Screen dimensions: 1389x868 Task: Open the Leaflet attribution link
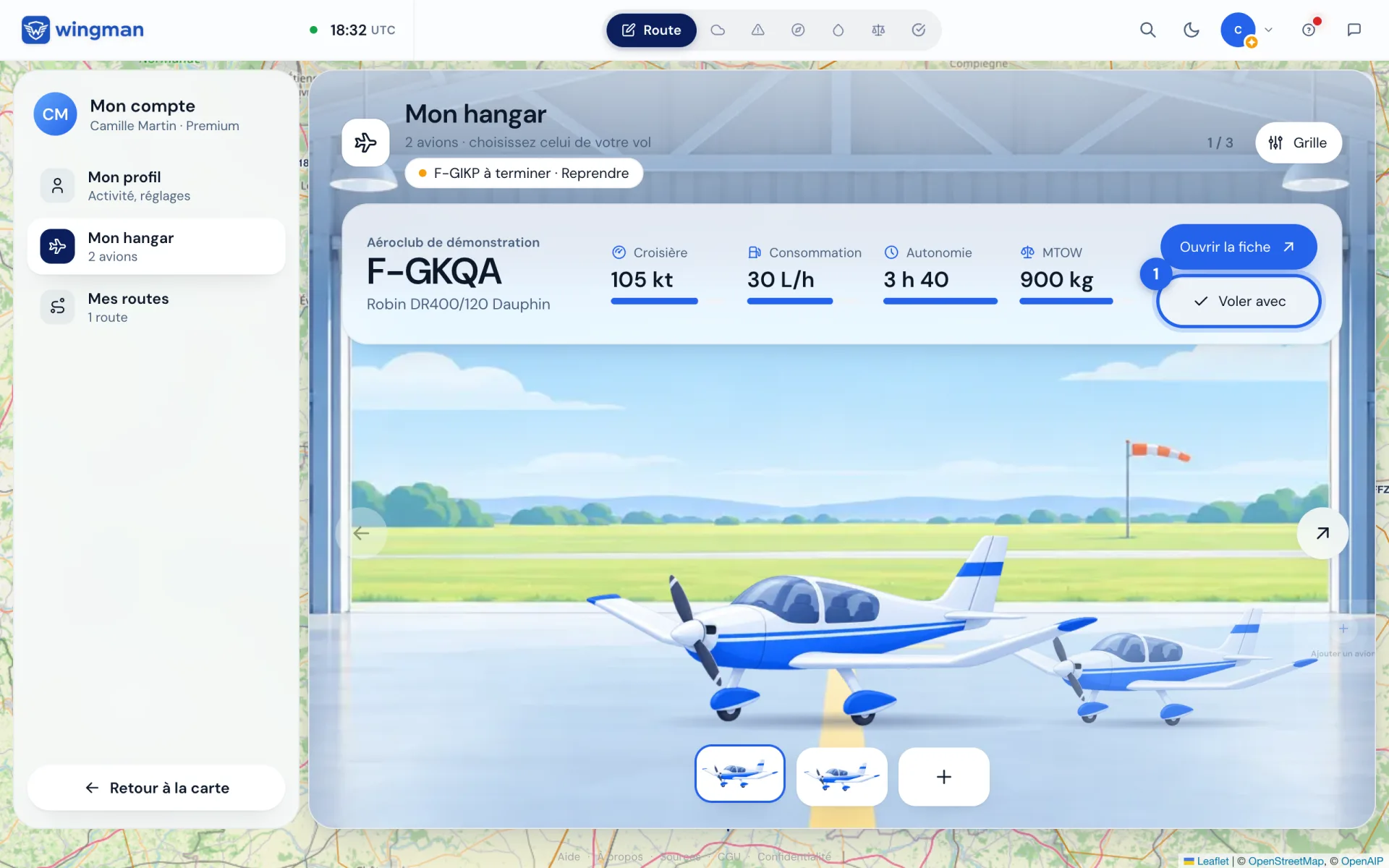[x=1206, y=861]
